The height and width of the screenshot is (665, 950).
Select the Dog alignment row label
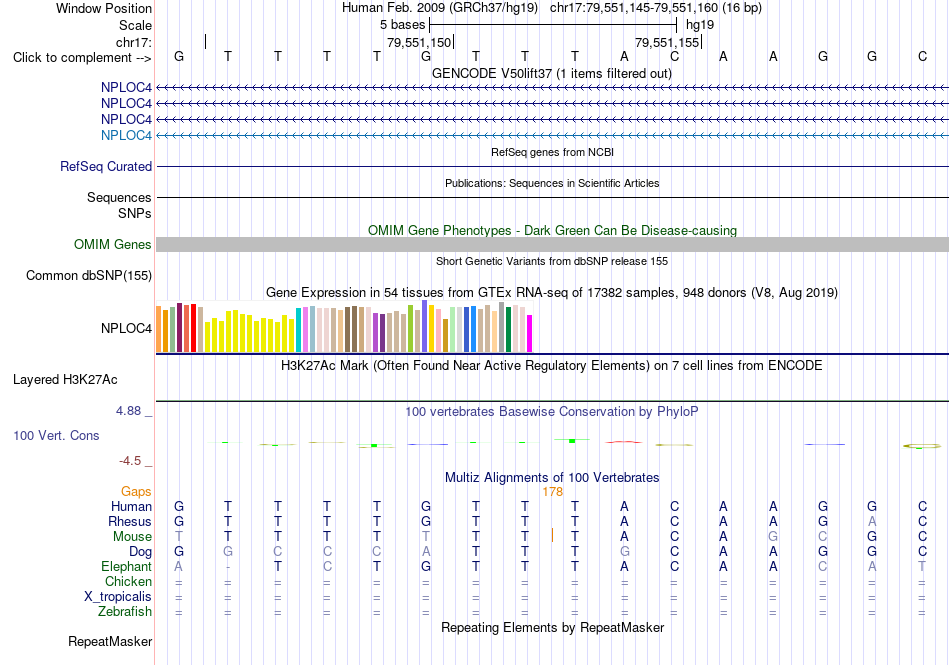tap(140, 552)
